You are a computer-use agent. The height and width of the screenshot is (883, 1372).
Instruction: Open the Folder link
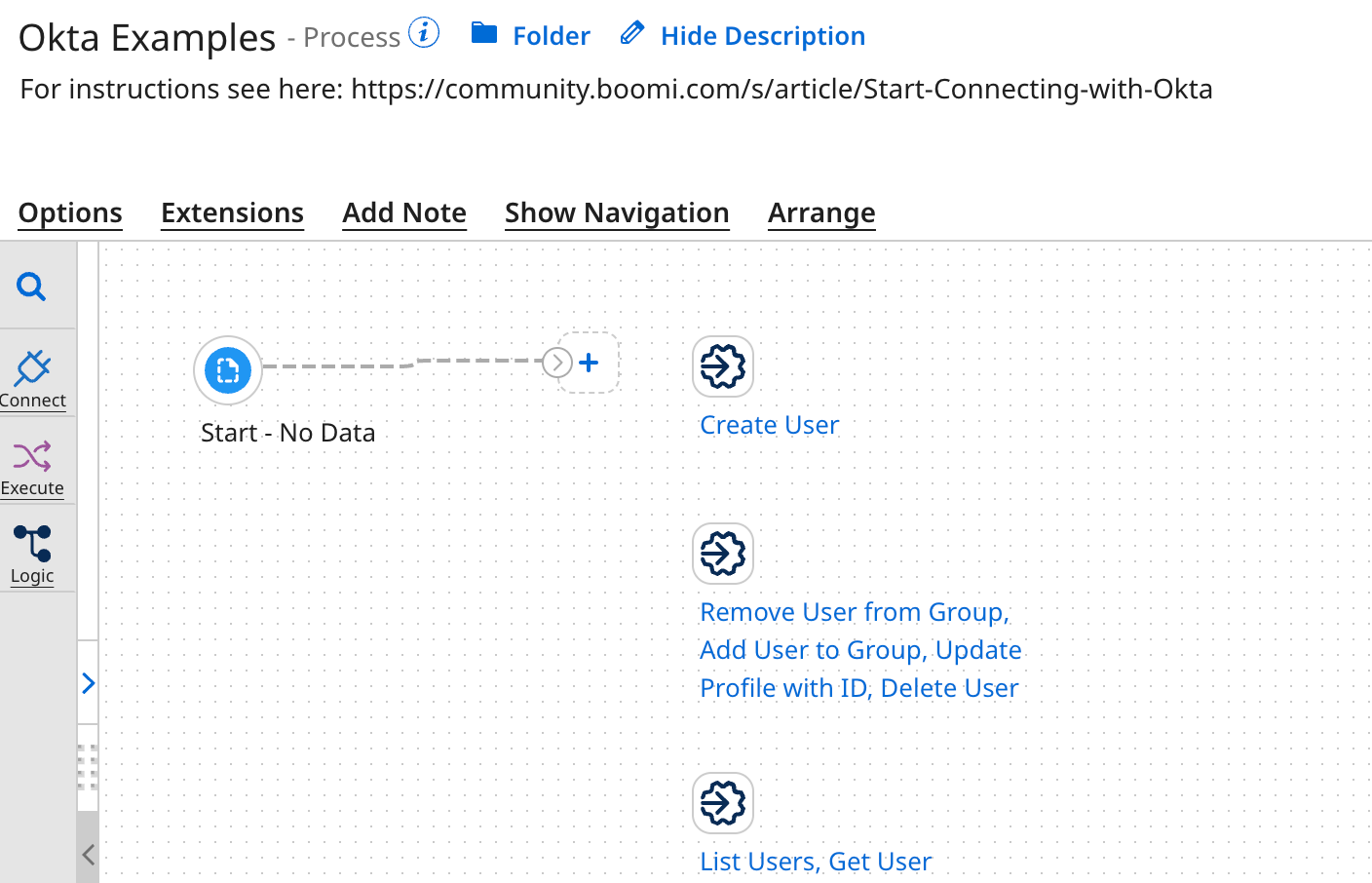[x=531, y=36]
